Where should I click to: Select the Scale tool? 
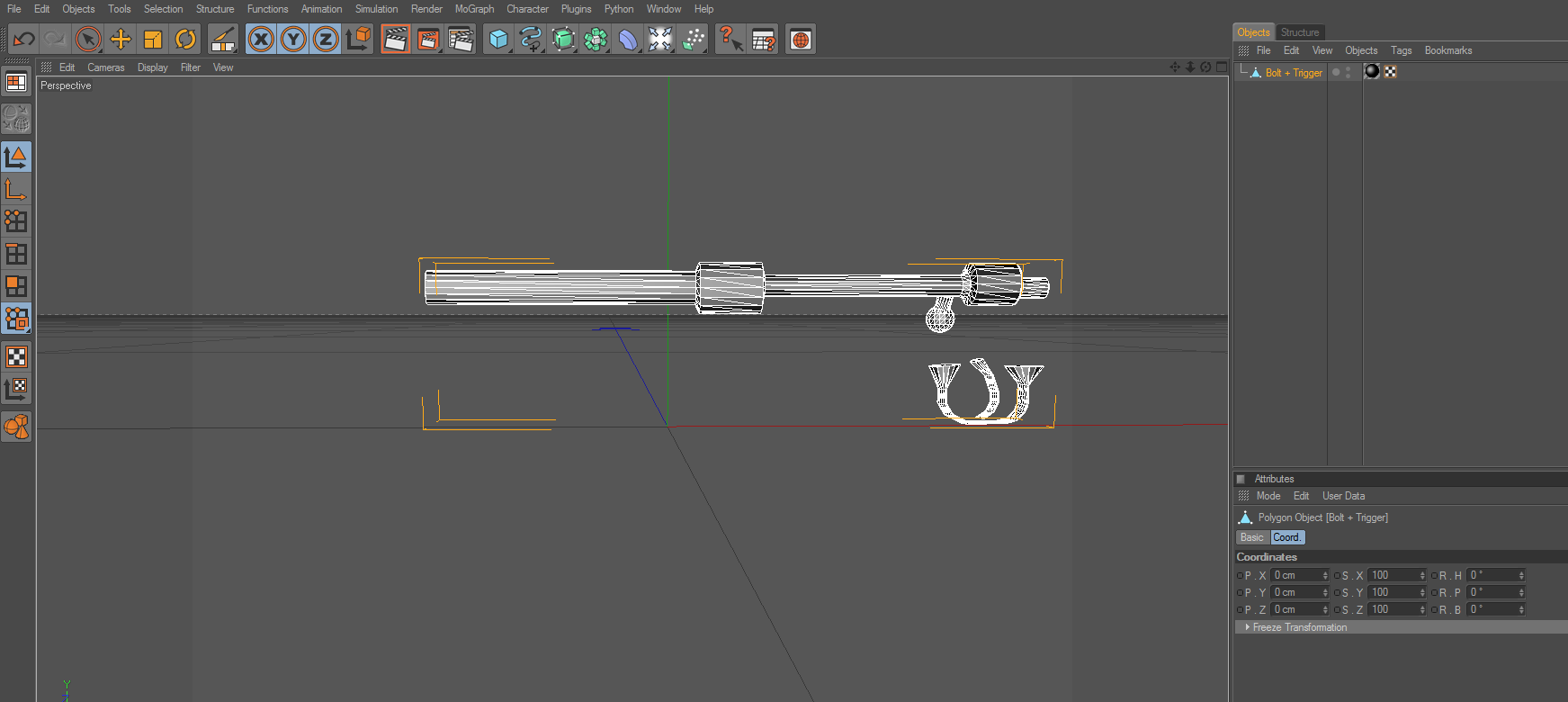[x=153, y=40]
